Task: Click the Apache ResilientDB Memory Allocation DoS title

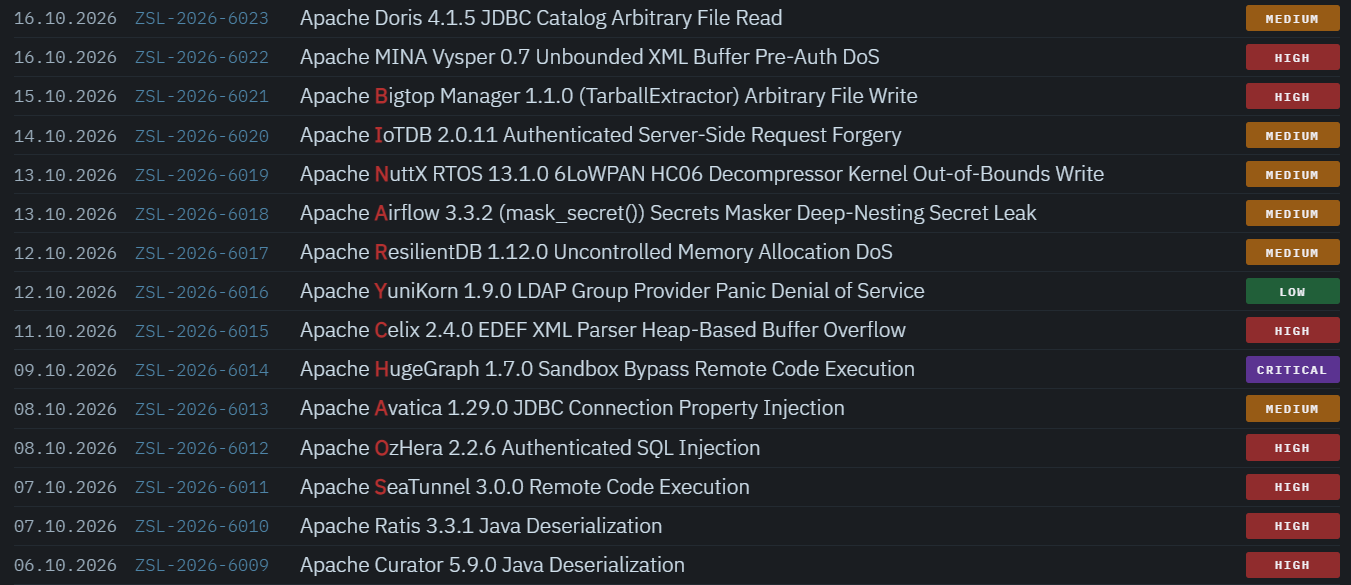Action: pyautogui.click(x=596, y=253)
